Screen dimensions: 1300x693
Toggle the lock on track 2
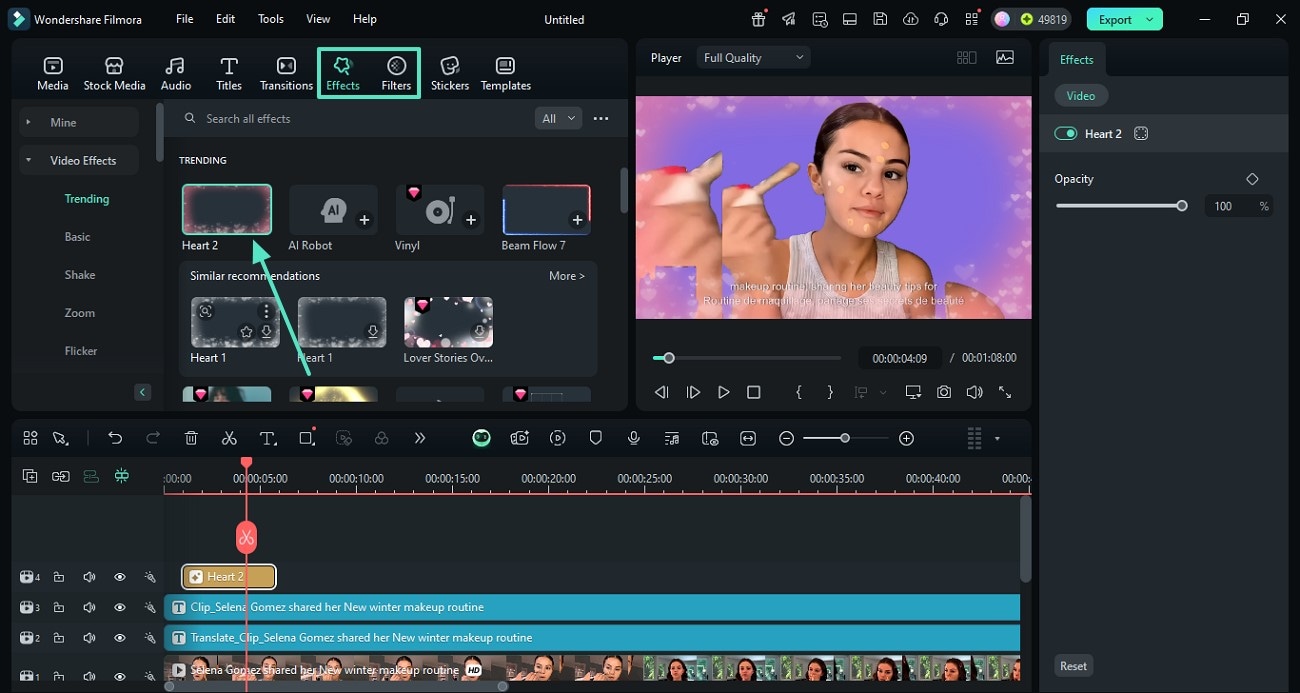(59, 637)
